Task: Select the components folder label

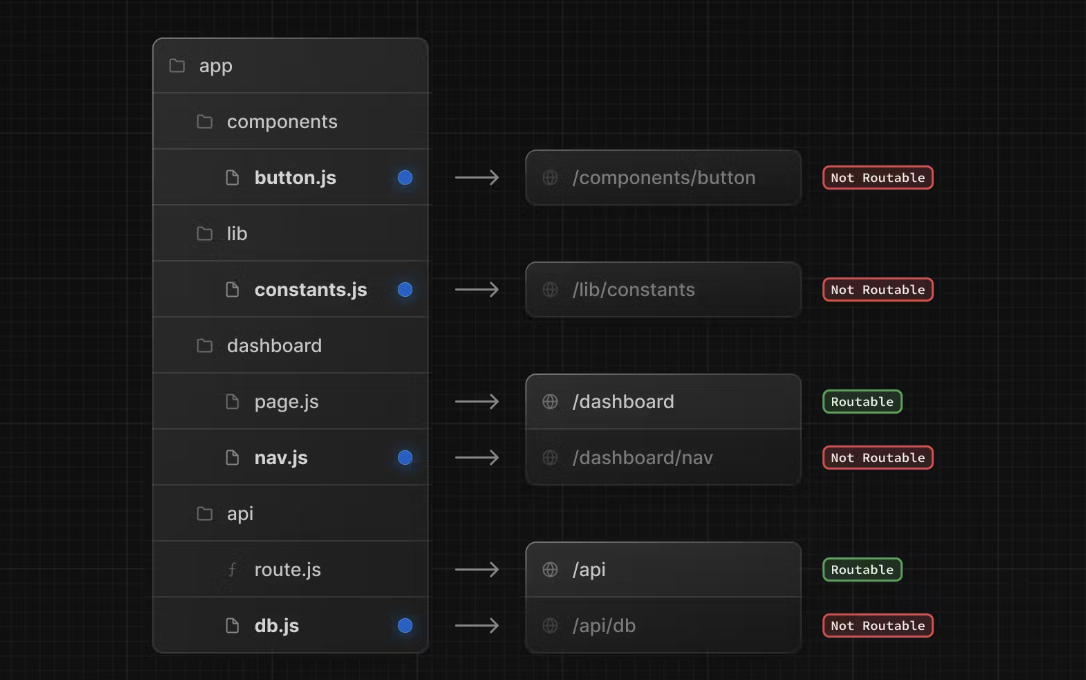Action: click(x=282, y=122)
